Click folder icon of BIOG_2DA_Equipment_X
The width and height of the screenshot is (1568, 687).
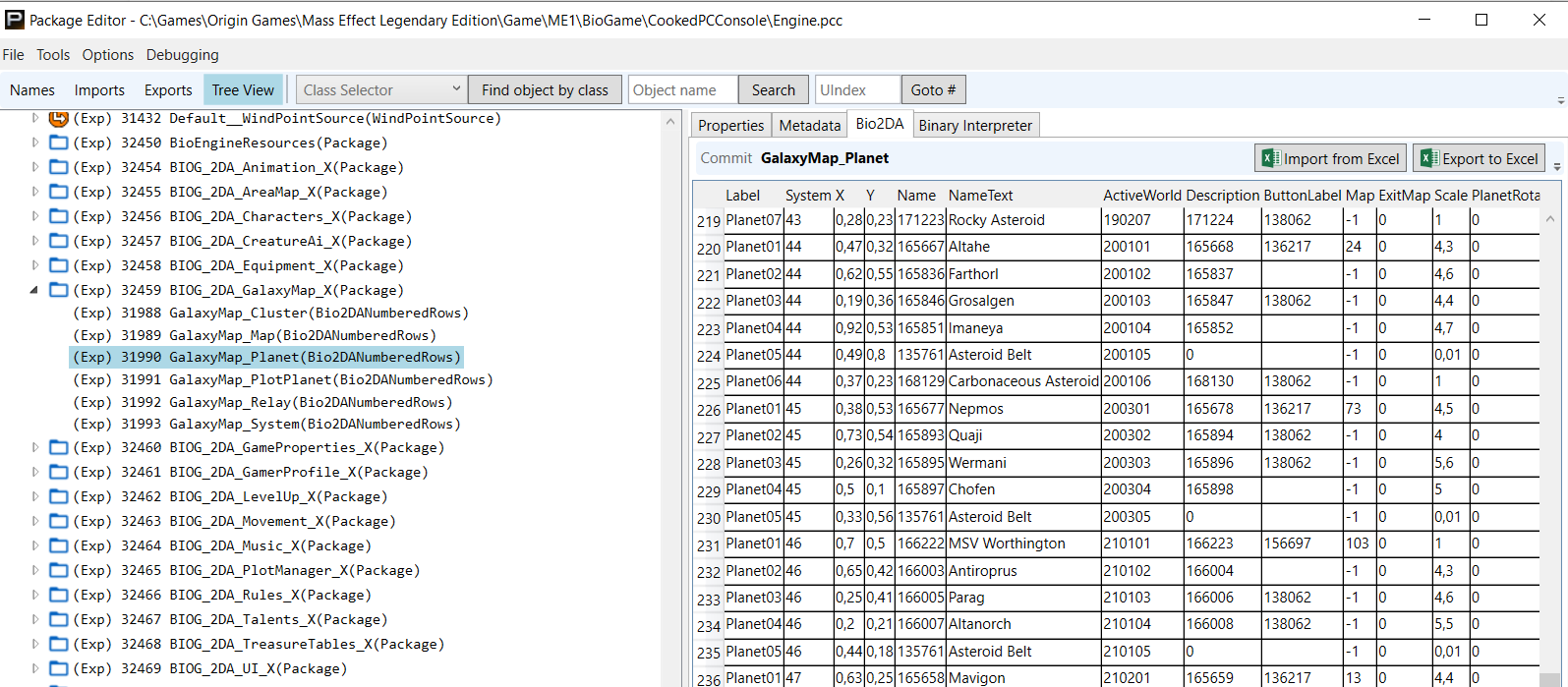point(59,265)
